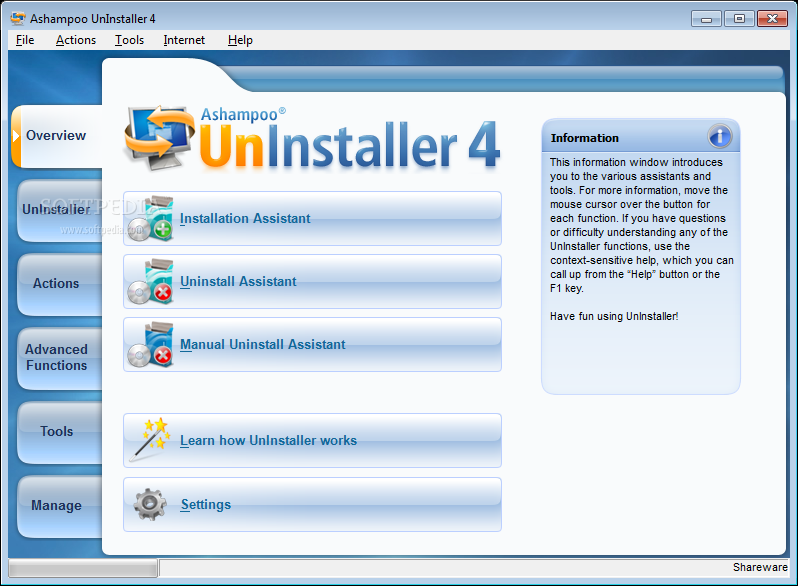The image size is (798, 586).
Task: Switch to the Actions sidebar tab
Action: 60,284
